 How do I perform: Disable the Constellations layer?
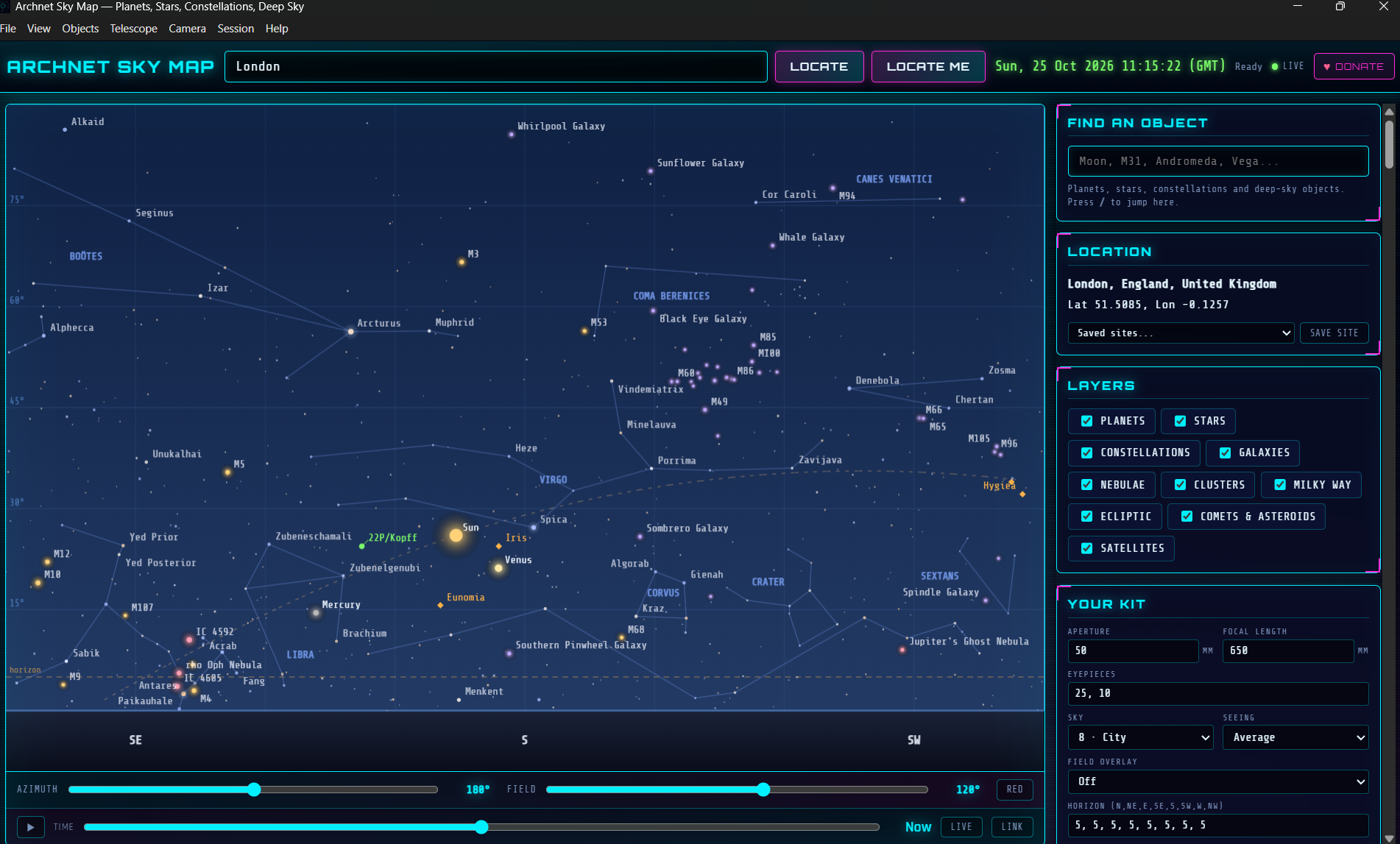[x=1086, y=453]
